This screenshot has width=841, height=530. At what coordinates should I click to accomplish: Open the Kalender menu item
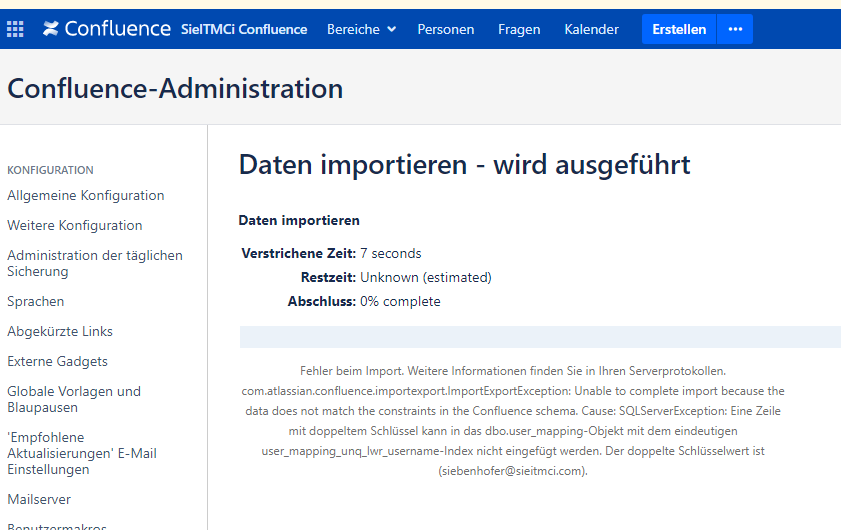tap(591, 29)
